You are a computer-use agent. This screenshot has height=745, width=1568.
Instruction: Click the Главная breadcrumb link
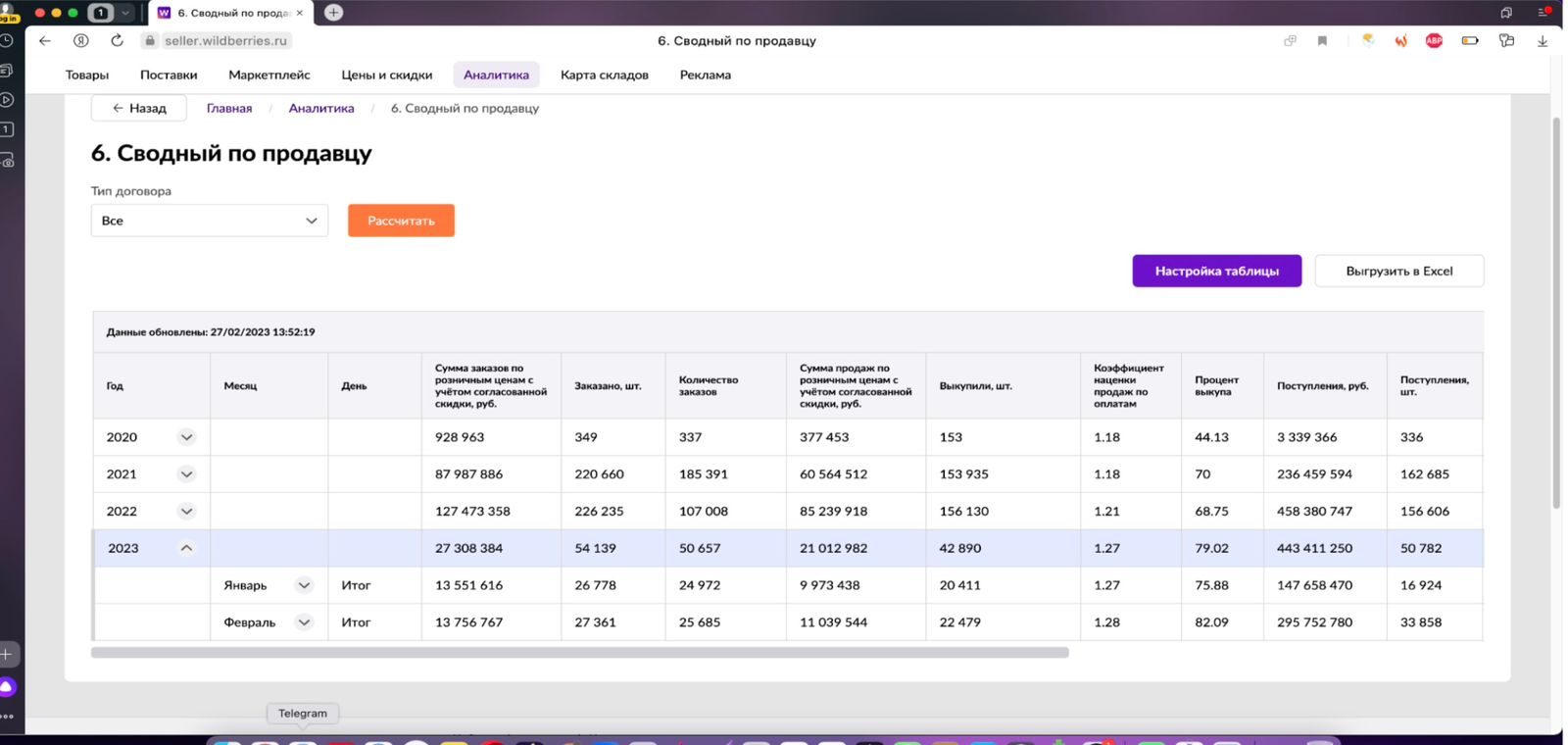click(229, 109)
